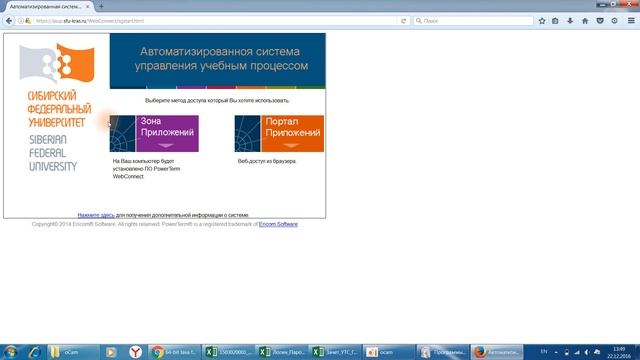Select the Автоматизированная система browser tab

click(x=49, y=7)
